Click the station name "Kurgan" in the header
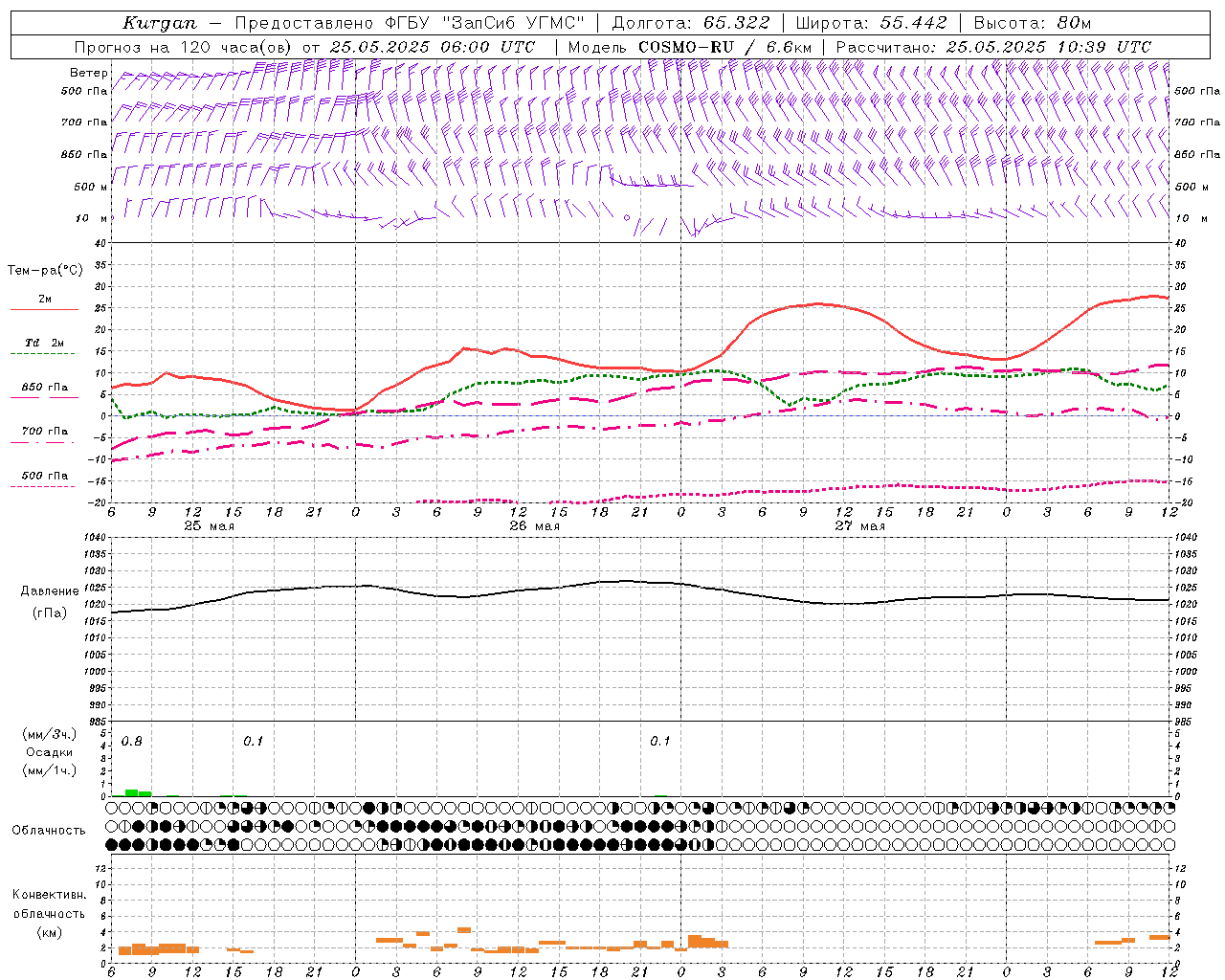The height and width of the screenshot is (980, 1225). click(x=160, y=23)
